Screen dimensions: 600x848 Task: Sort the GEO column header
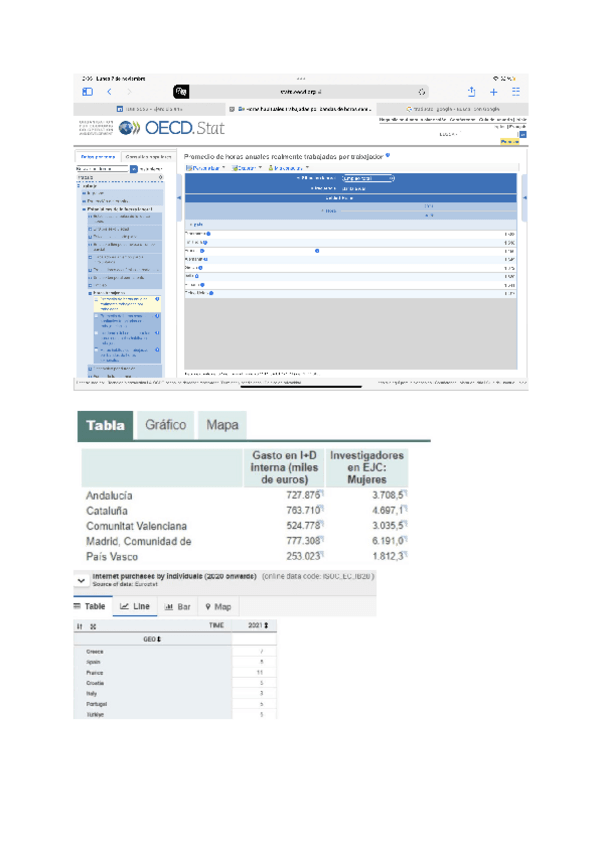(x=153, y=638)
